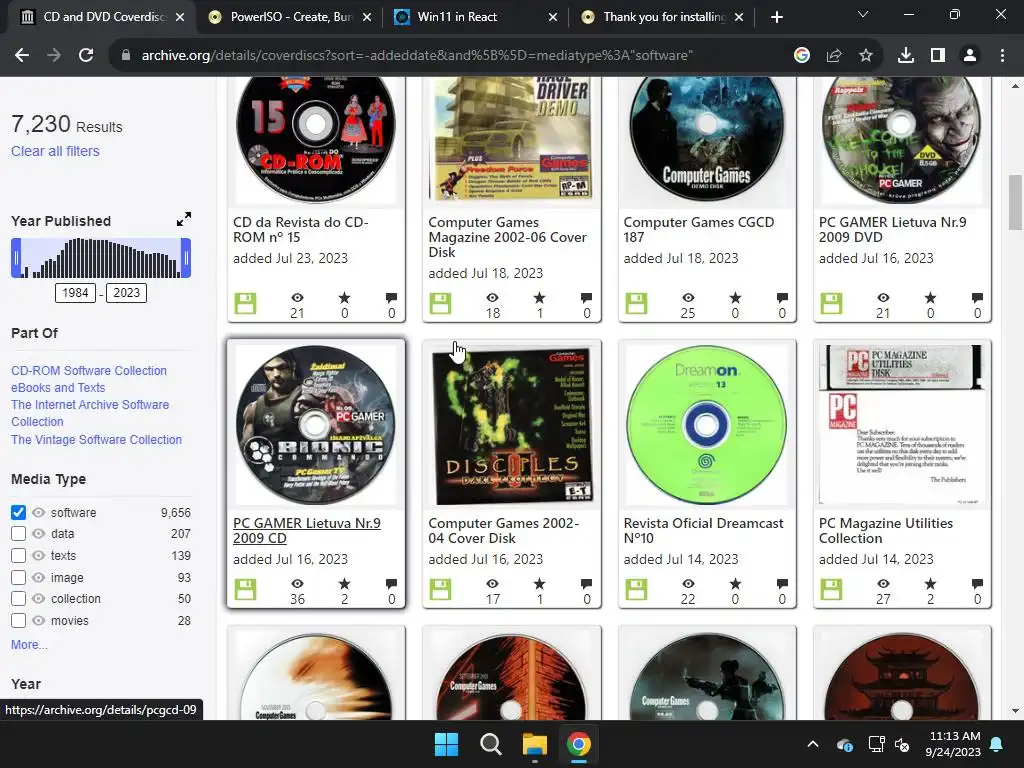The height and width of the screenshot is (768, 1024).
Task: Click left handle of year range slider
Action: pos(16,258)
